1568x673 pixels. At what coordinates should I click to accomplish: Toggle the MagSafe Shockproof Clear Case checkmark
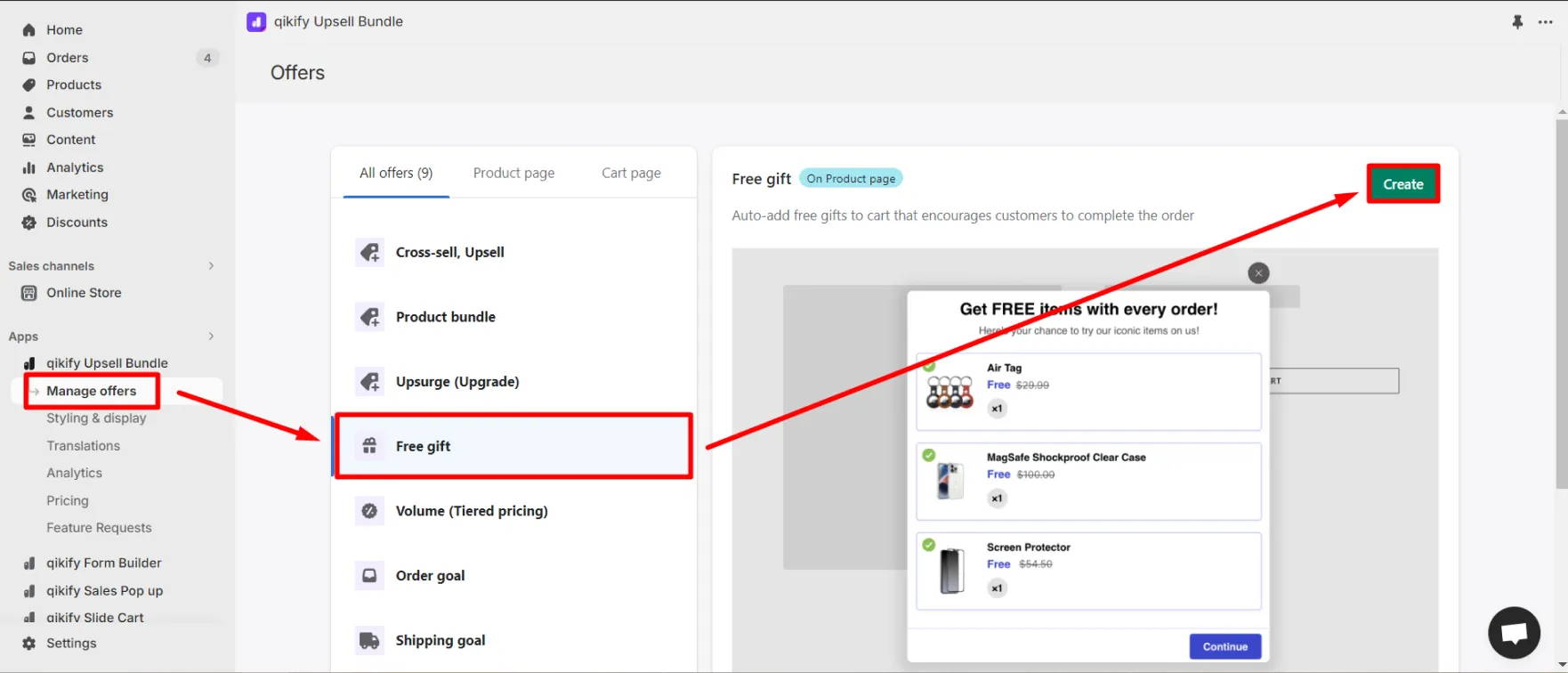(929, 455)
